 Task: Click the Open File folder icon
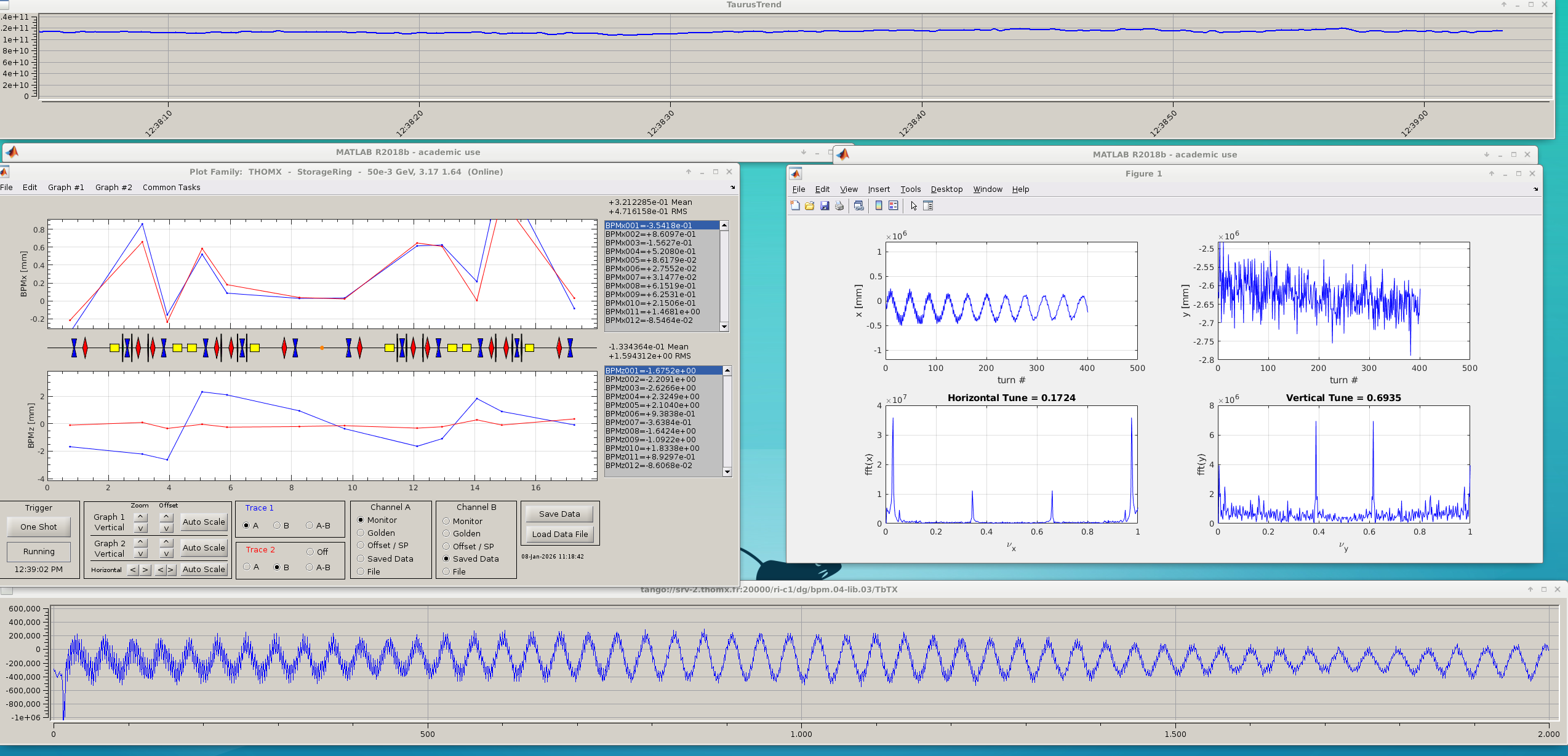click(810, 206)
